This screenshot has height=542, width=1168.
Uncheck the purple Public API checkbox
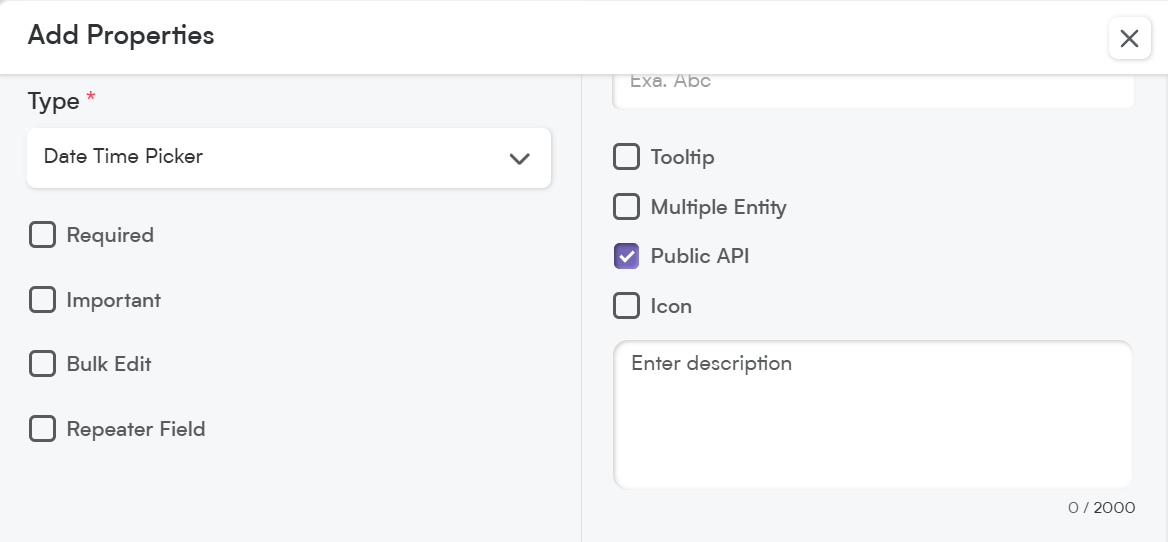pyautogui.click(x=626, y=256)
